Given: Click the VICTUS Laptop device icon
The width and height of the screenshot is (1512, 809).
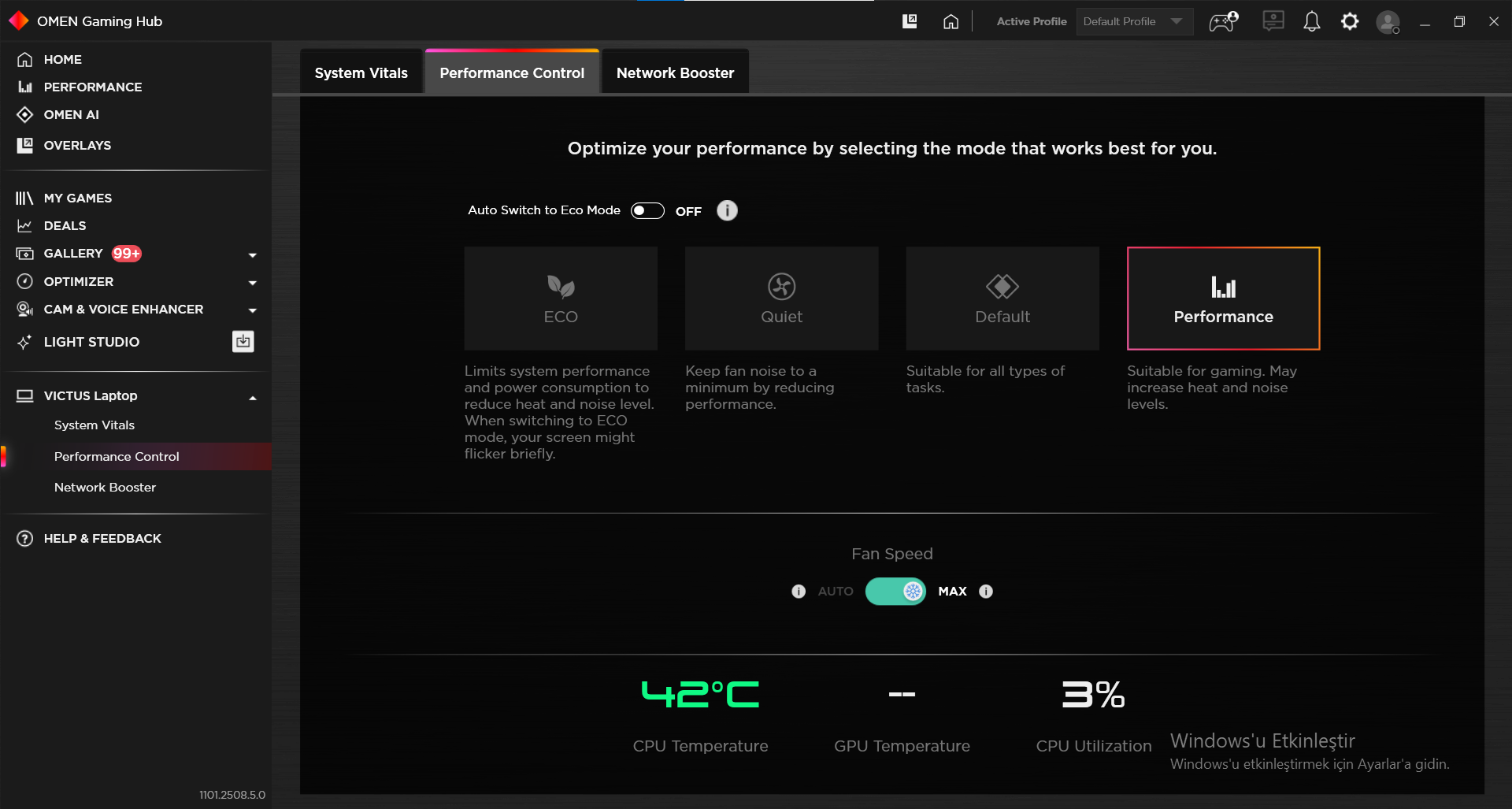Looking at the screenshot, I should pyautogui.click(x=25, y=395).
